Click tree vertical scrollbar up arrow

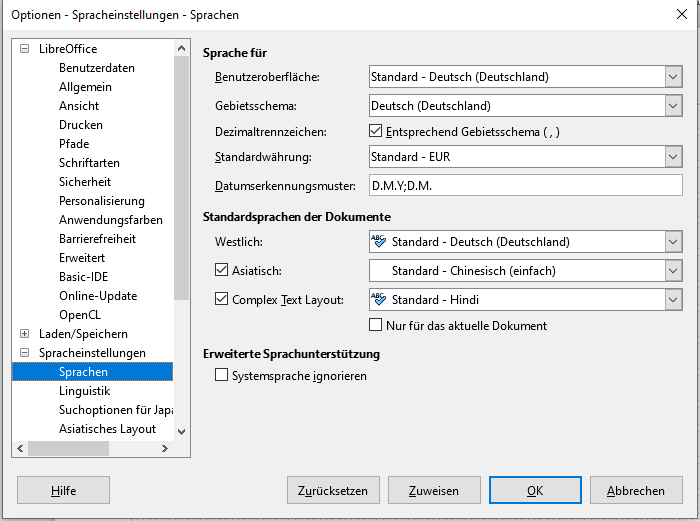click(181, 48)
